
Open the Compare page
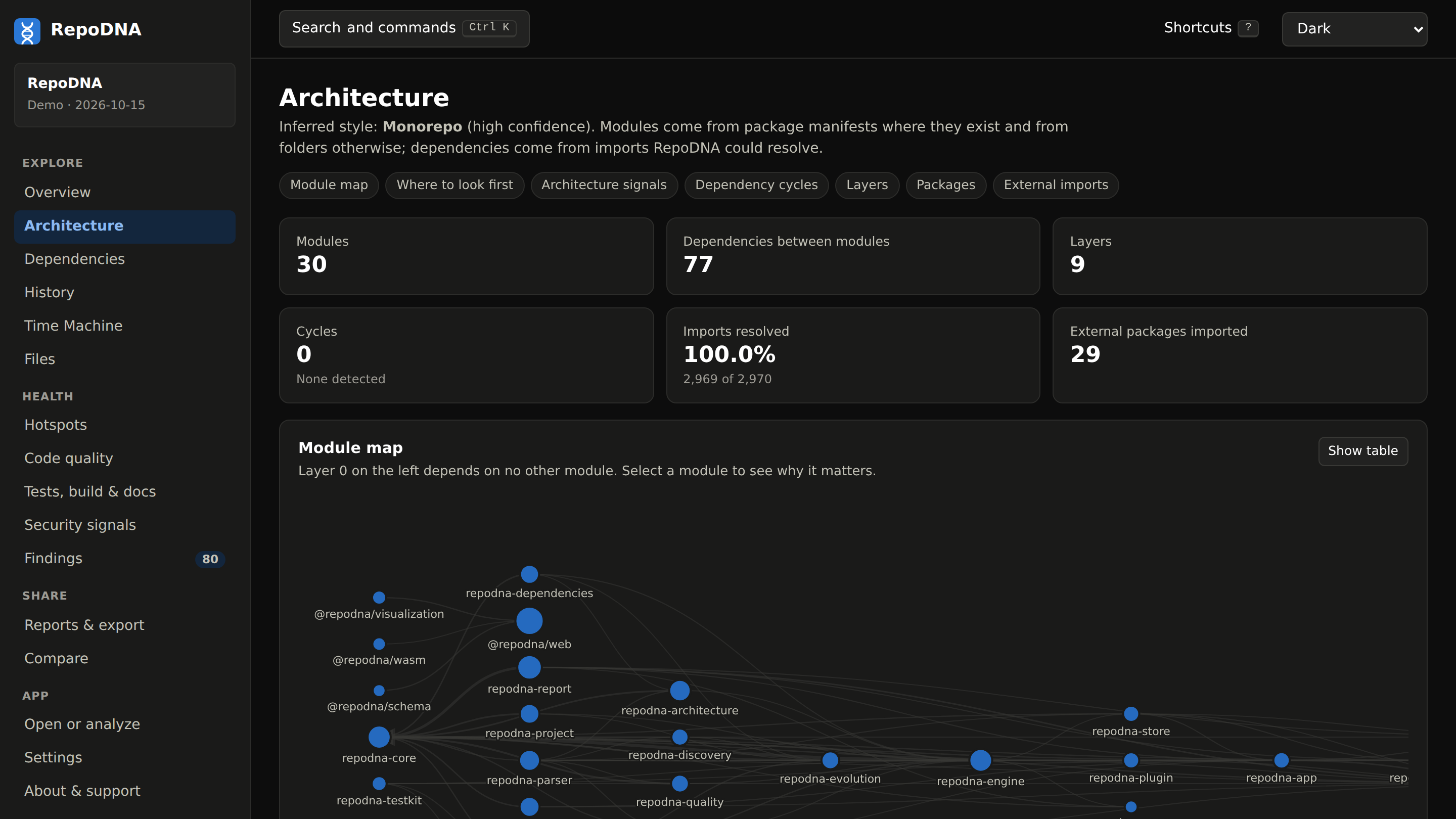[x=124, y=658]
